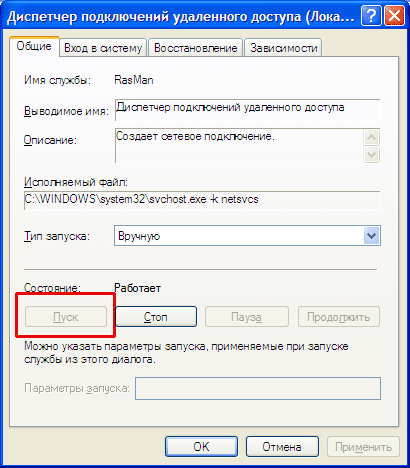Click the Пауза button

[x=246, y=316]
